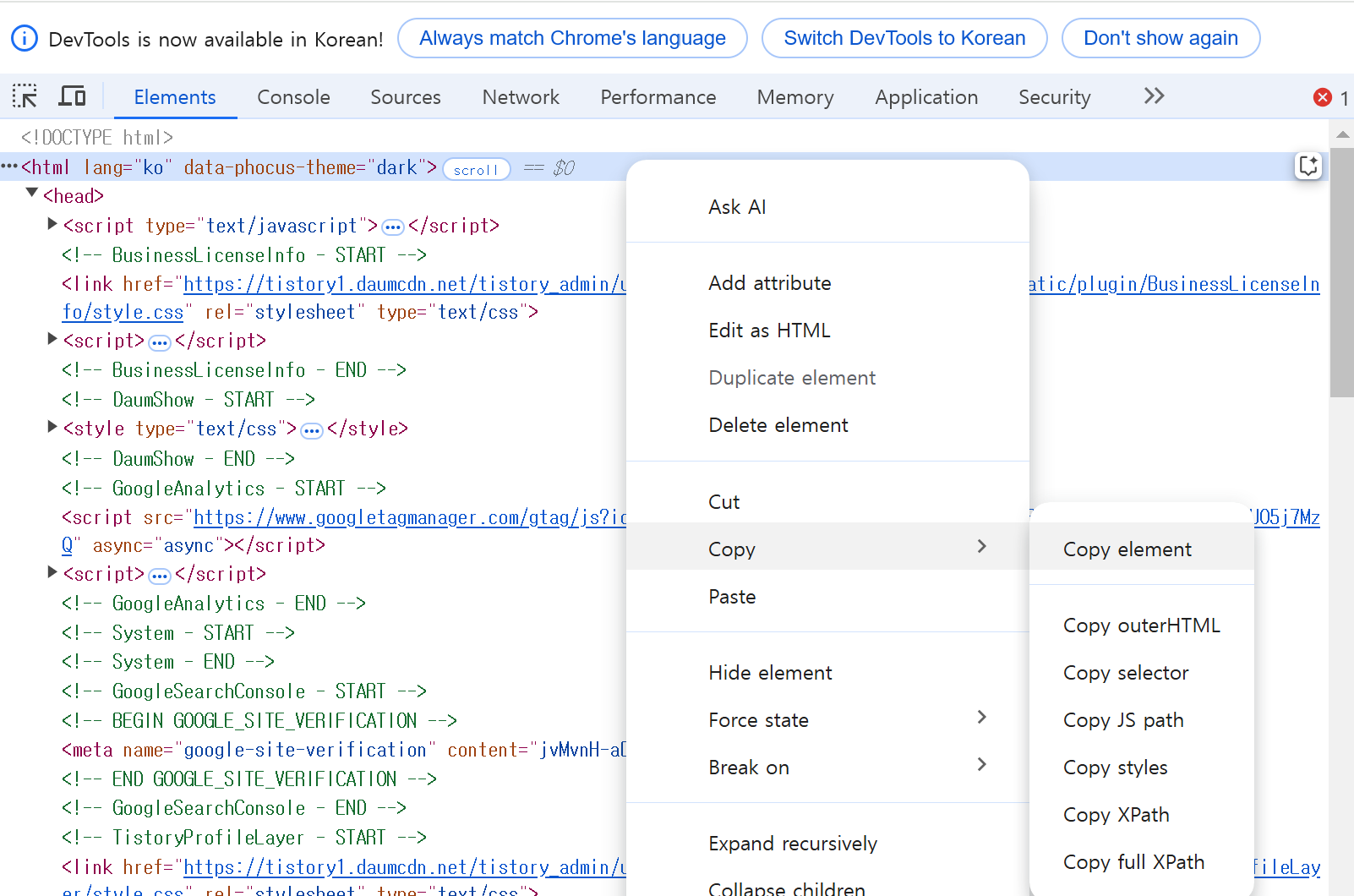
Task: Open the Application tab
Action: [x=926, y=97]
